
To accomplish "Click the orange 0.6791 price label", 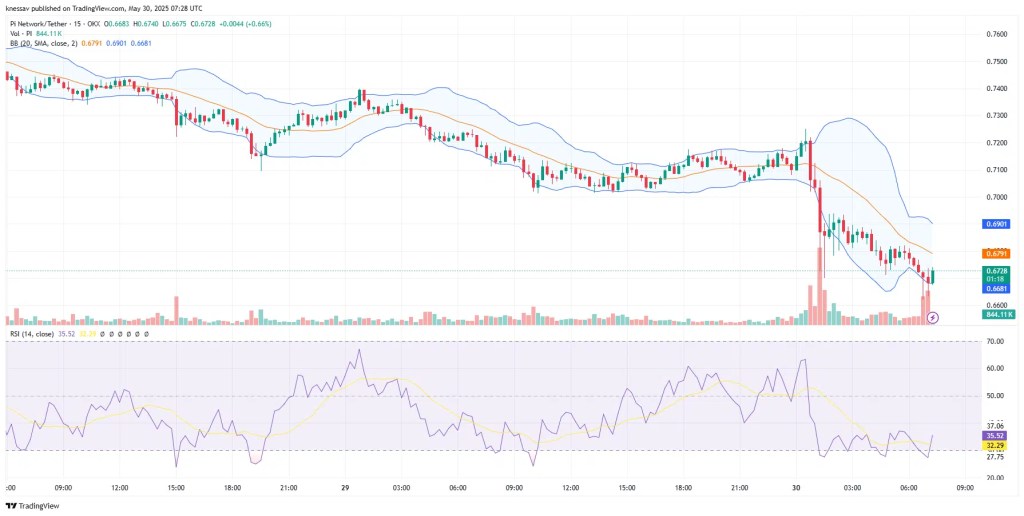I will [997, 254].
